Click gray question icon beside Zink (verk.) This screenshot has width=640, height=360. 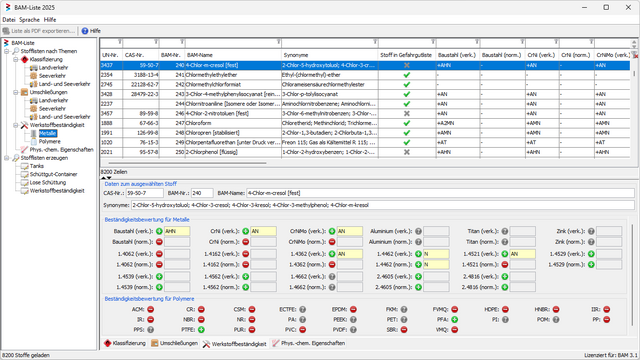point(591,231)
